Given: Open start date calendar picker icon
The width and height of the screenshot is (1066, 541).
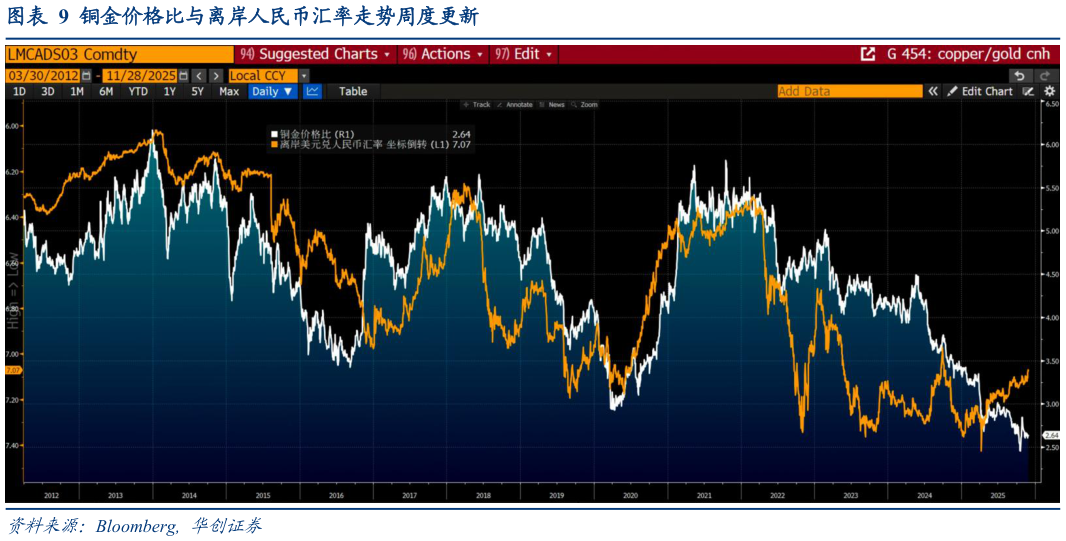Looking at the screenshot, I should click(86, 76).
